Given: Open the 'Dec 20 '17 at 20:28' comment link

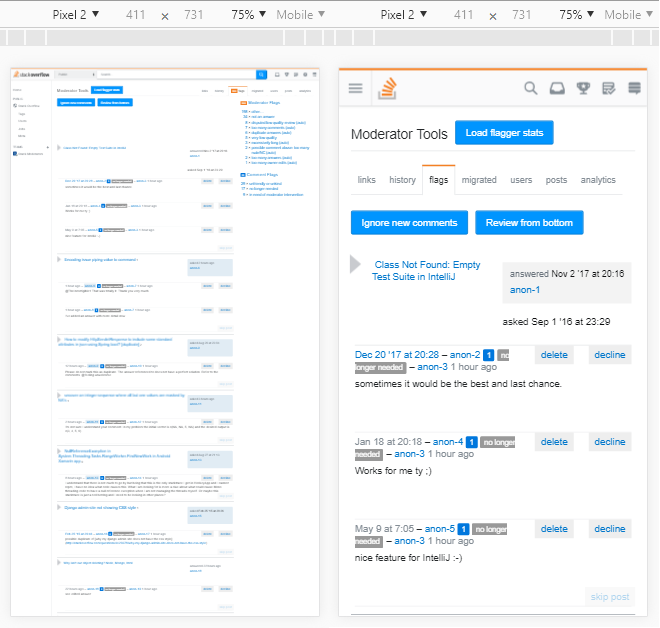Looking at the screenshot, I should click(397, 355).
